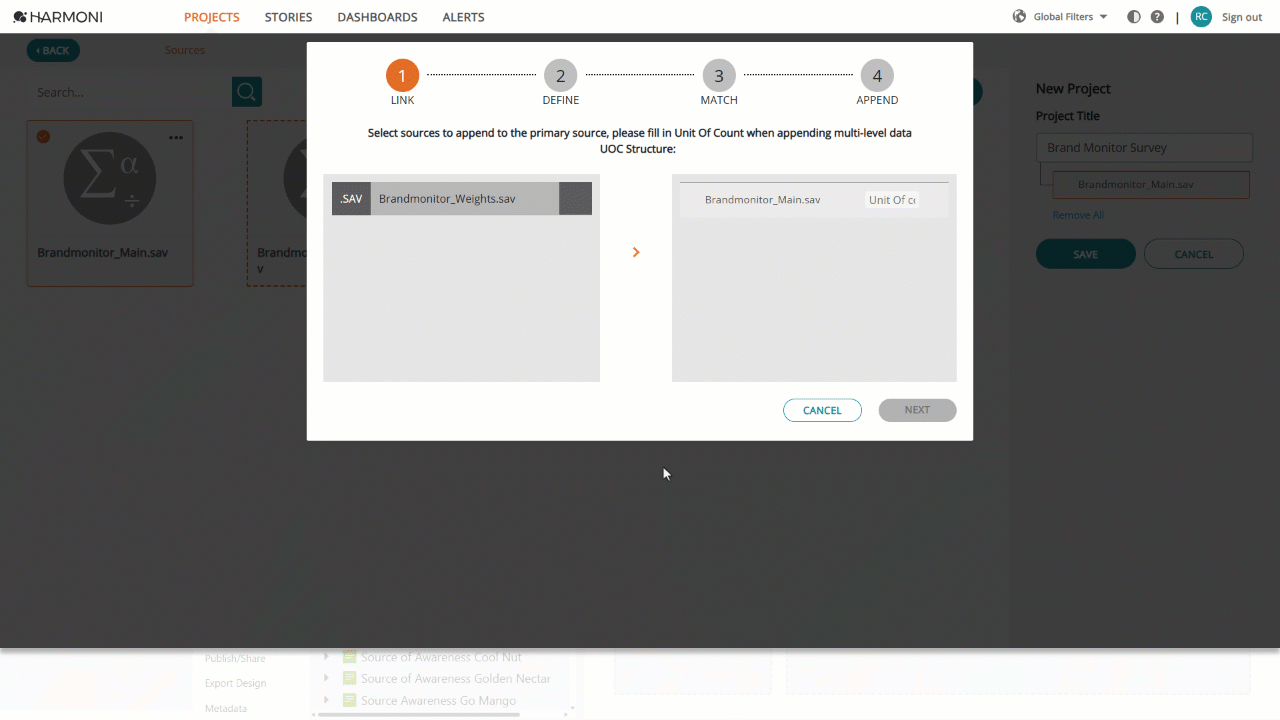Screen dimensions: 1280x720
Task: Click the Remove All link
Action: (1078, 215)
